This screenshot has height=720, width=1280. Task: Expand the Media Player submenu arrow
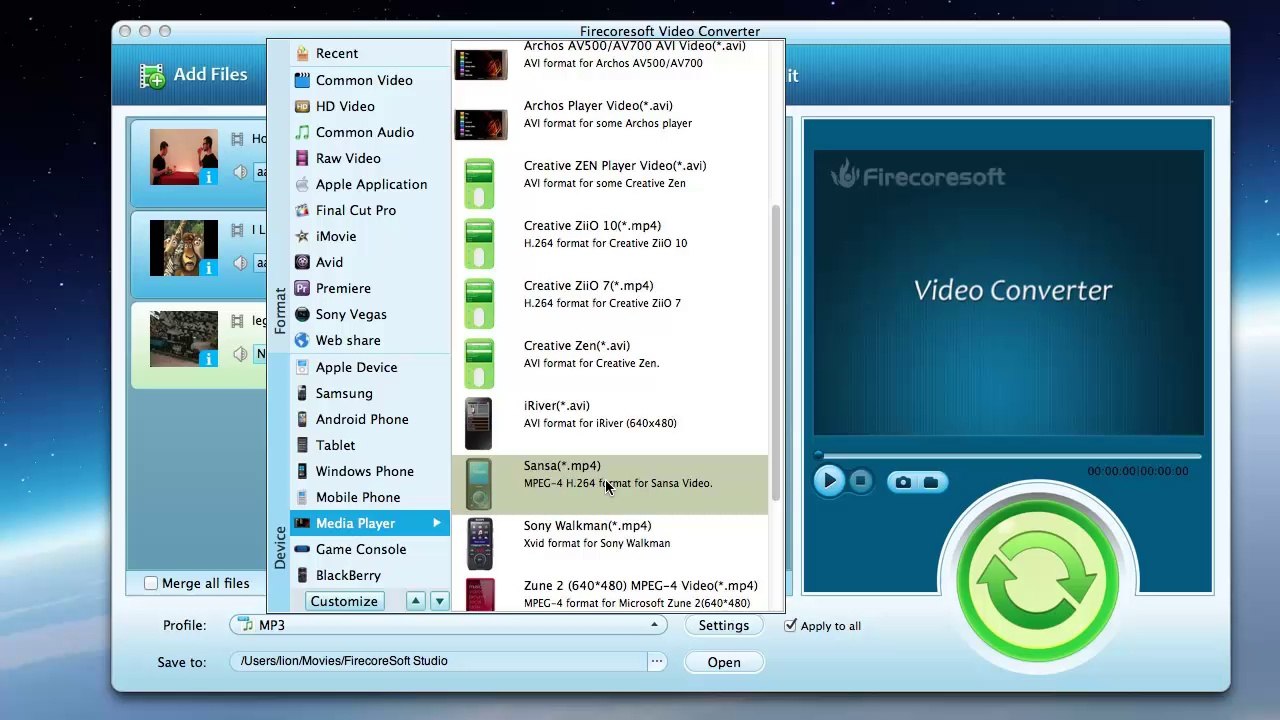click(x=436, y=523)
